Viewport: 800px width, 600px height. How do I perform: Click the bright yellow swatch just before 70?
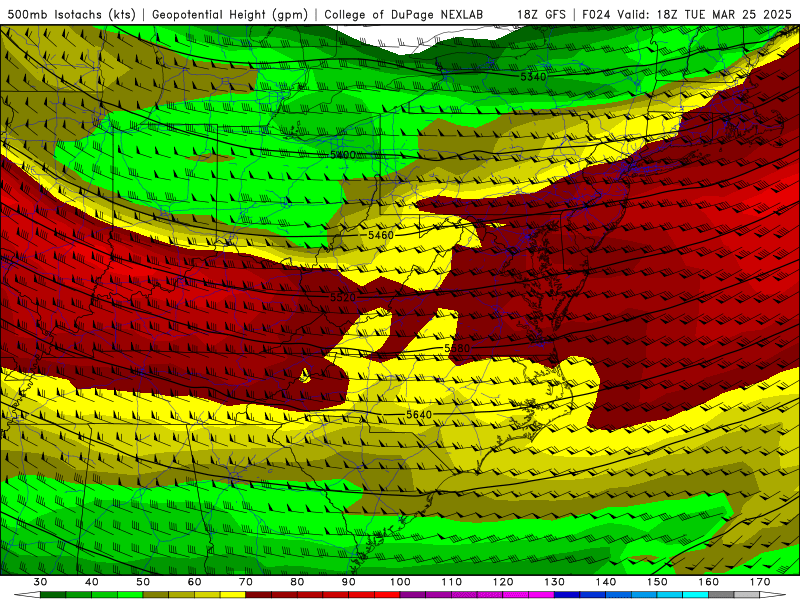233,595
